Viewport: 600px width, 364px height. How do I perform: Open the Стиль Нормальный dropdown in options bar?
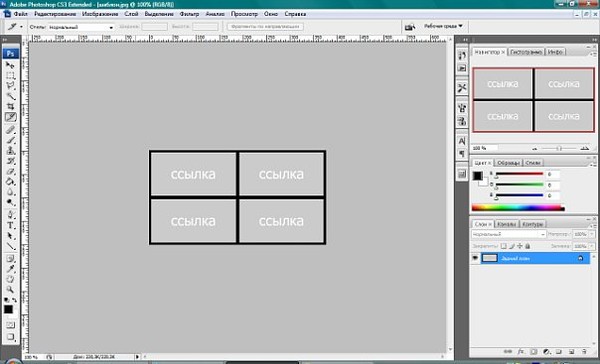point(81,27)
